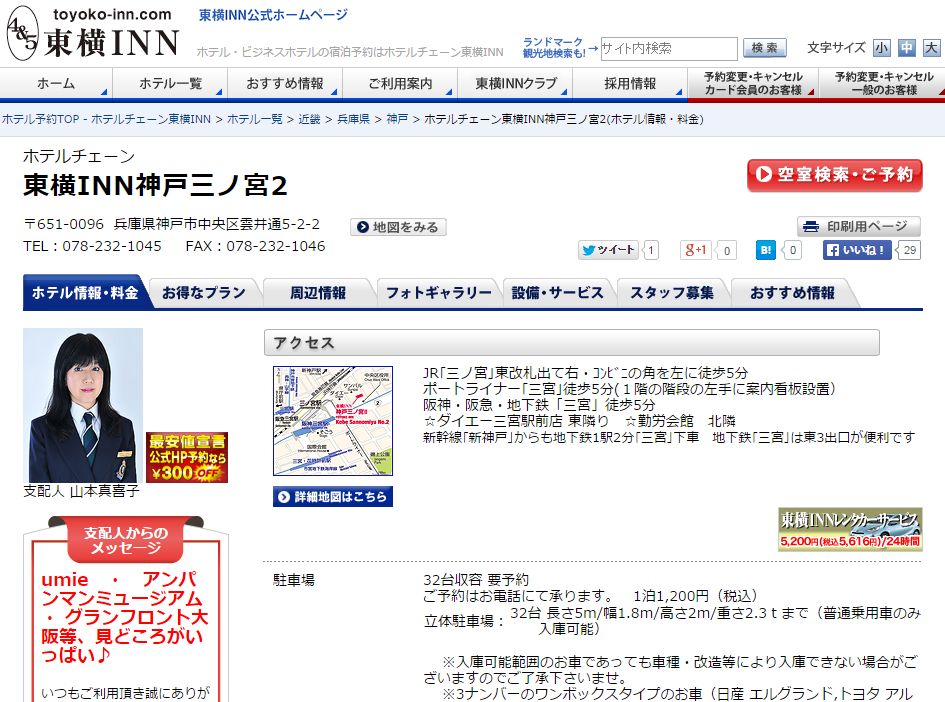This screenshot has height=702, width=945.
Task: Click the ホテル一覧 breadcrumb link
Action: tap(255, 119)
